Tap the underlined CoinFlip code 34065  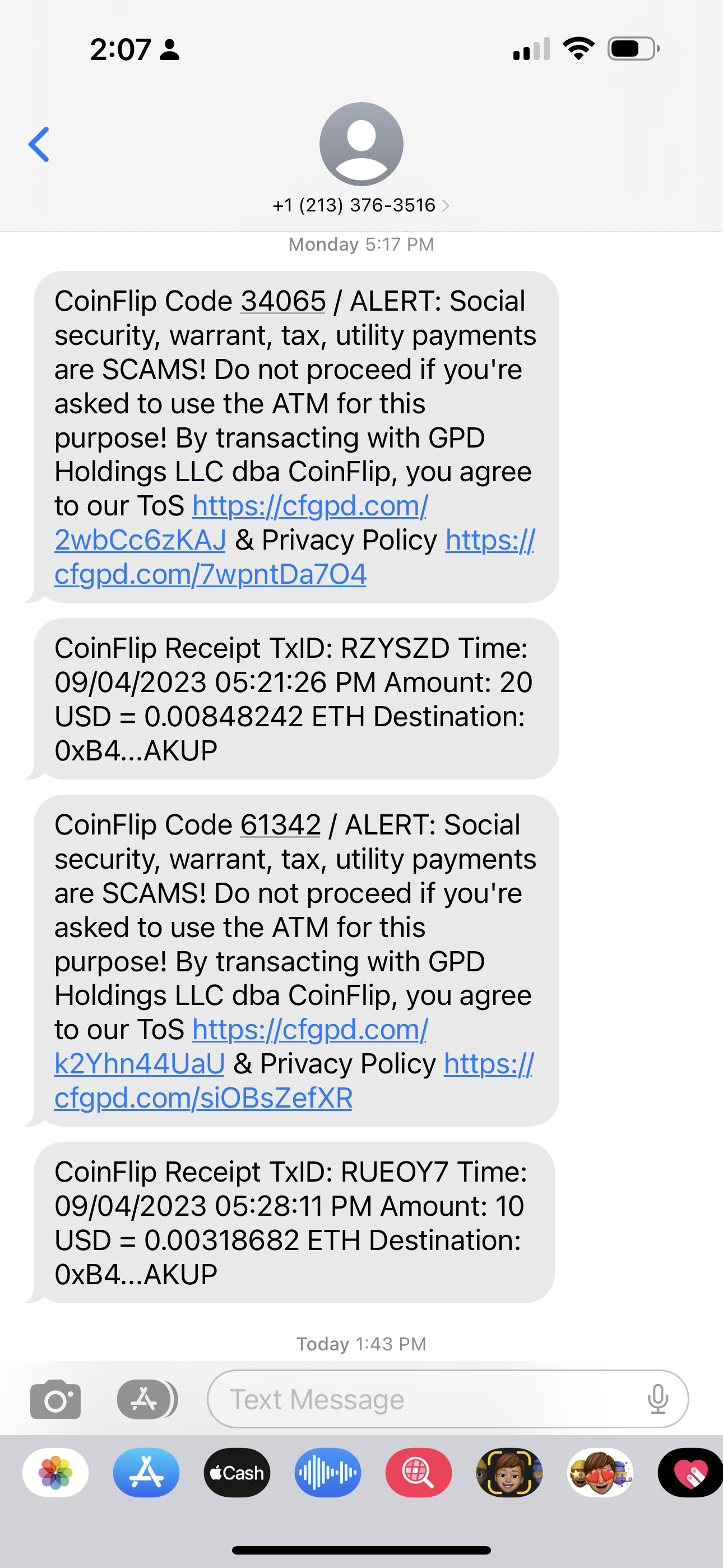click(283, 301)
